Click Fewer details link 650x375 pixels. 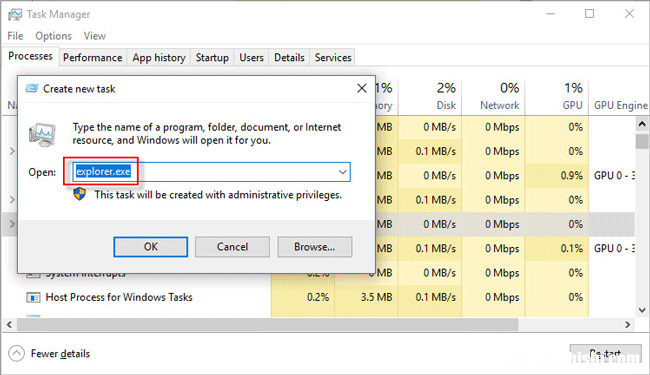(x=60, y=354)
